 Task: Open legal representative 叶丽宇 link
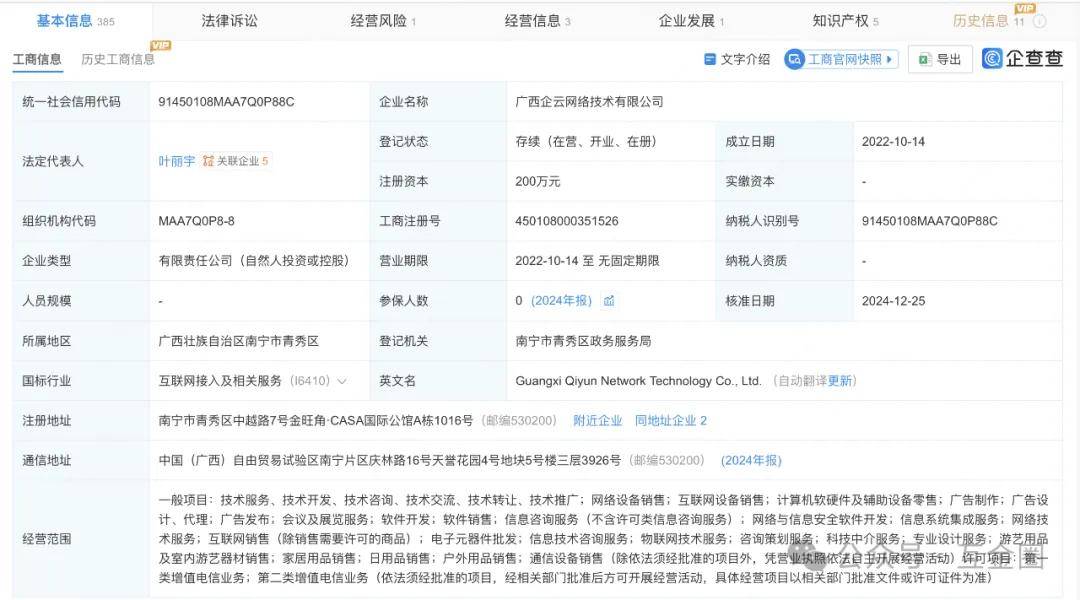177,161
